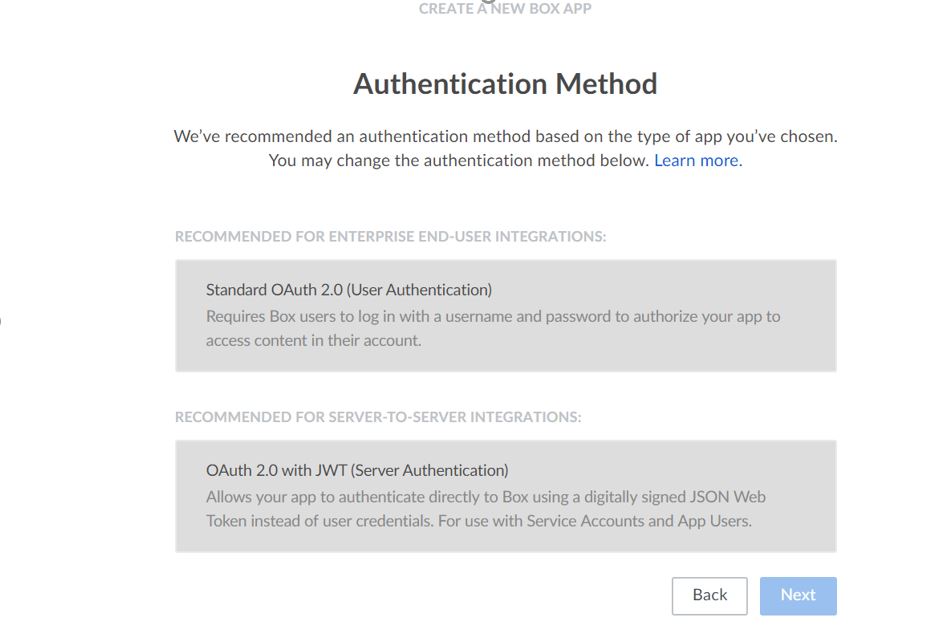Click the Server-to-Server Integrations section label
The width and height of the screenshot is (925, 627).
click(377, 417)
